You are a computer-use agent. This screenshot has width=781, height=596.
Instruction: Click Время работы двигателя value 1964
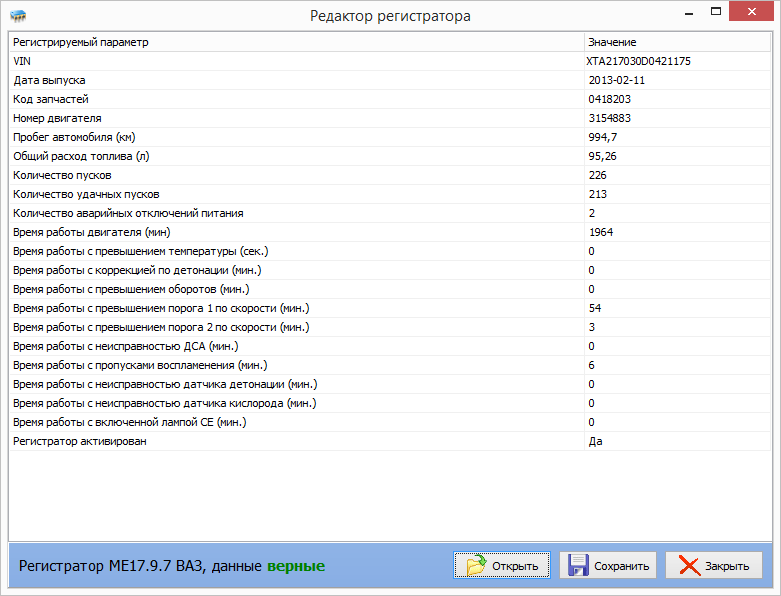pyautogui.click(x=600, y=232)
